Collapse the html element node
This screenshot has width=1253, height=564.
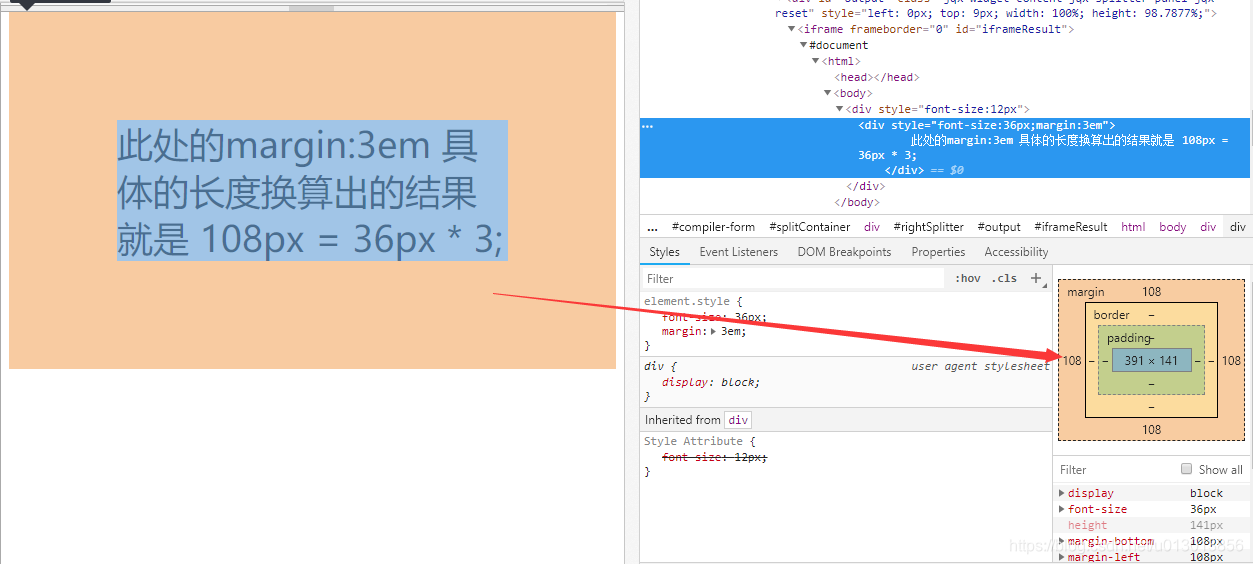[816, 61]
